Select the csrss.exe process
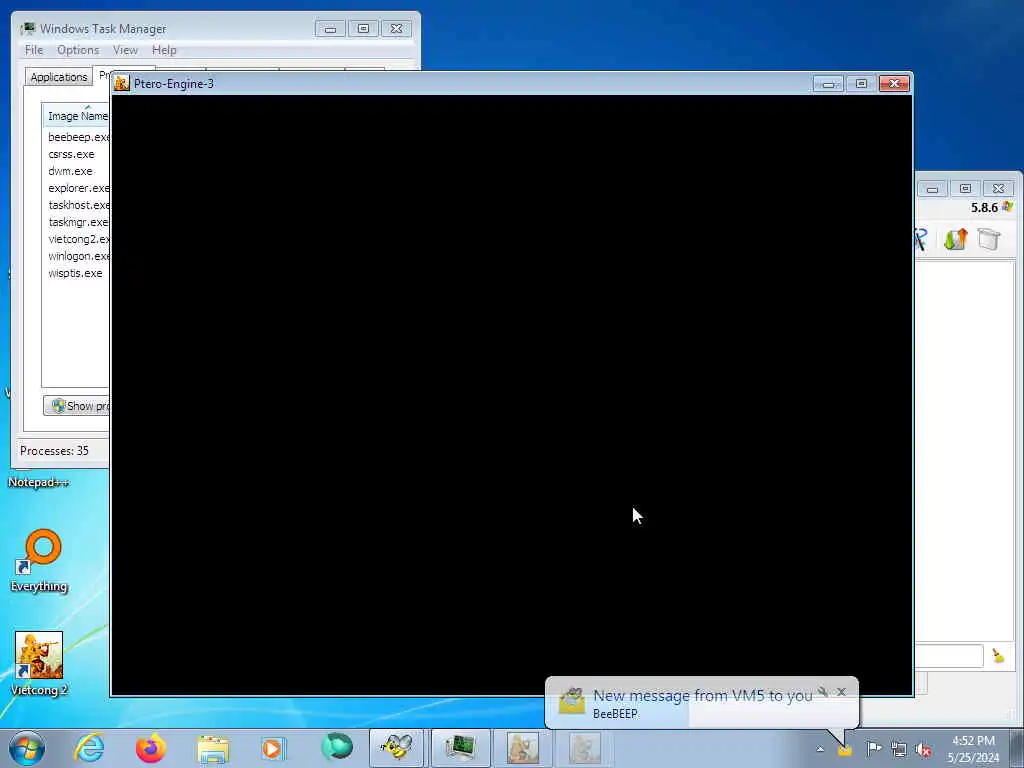Viewport: 1024px width, 768px height. click(x=71, y=154)
